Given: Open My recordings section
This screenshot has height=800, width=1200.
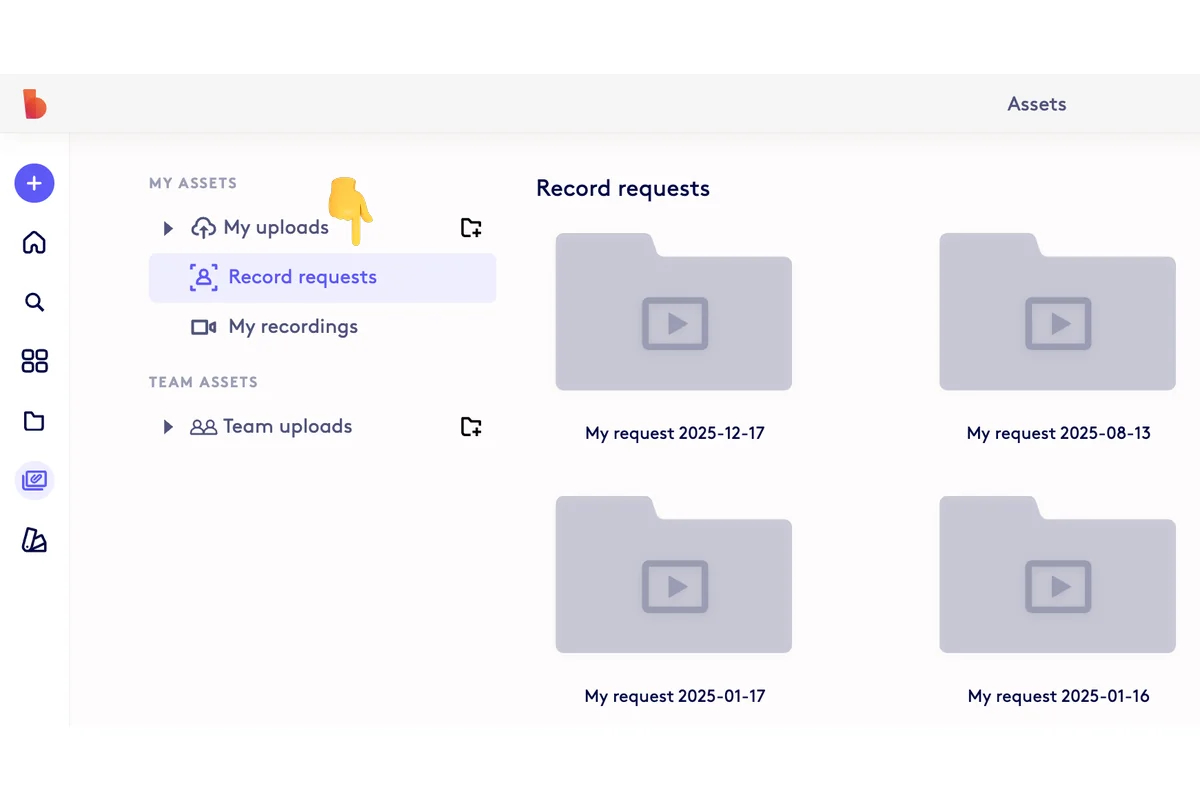Looking at the screenshot, I should 292,327.
